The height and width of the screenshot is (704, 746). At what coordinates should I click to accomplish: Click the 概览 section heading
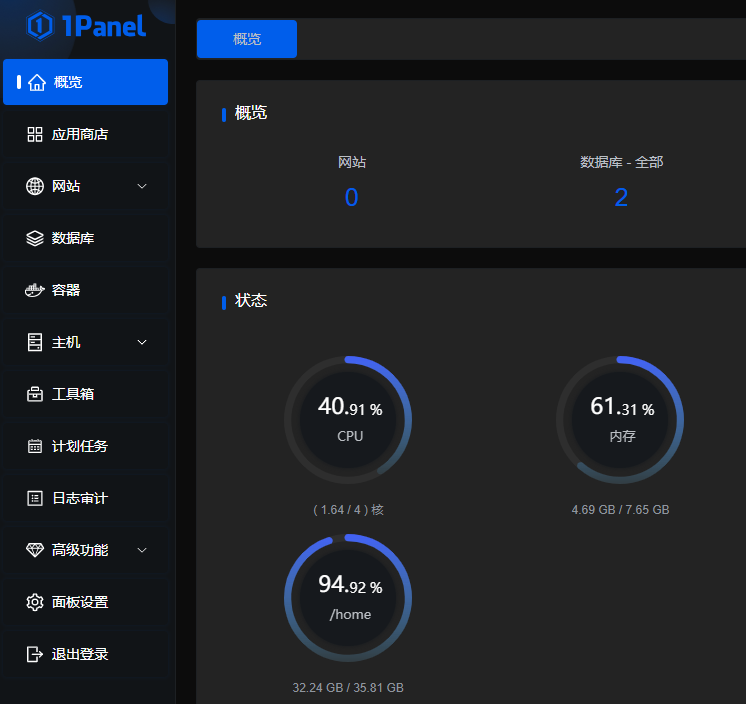(x=251, y=113)
